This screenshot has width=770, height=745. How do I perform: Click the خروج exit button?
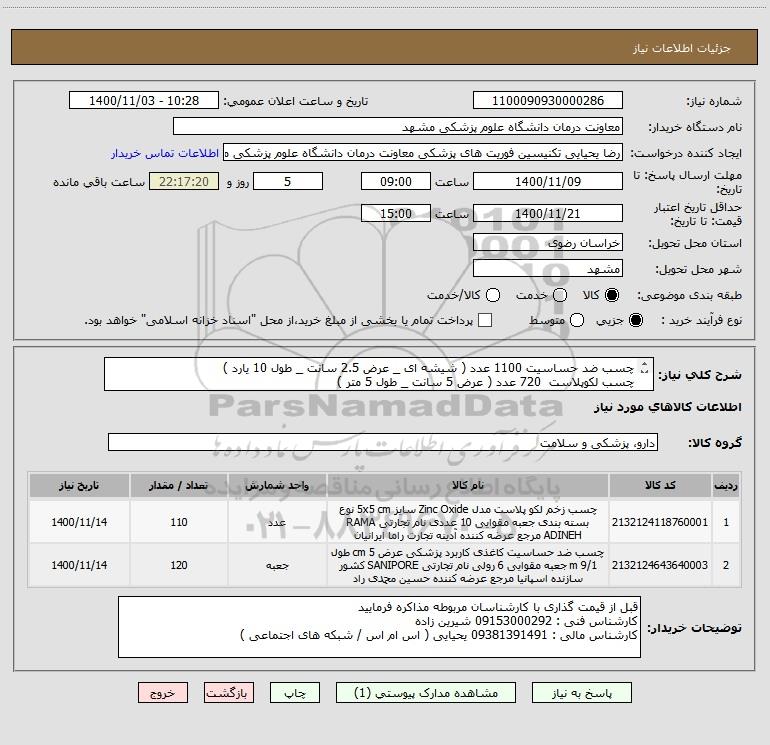pyautogui.click(x=163, y=693)
